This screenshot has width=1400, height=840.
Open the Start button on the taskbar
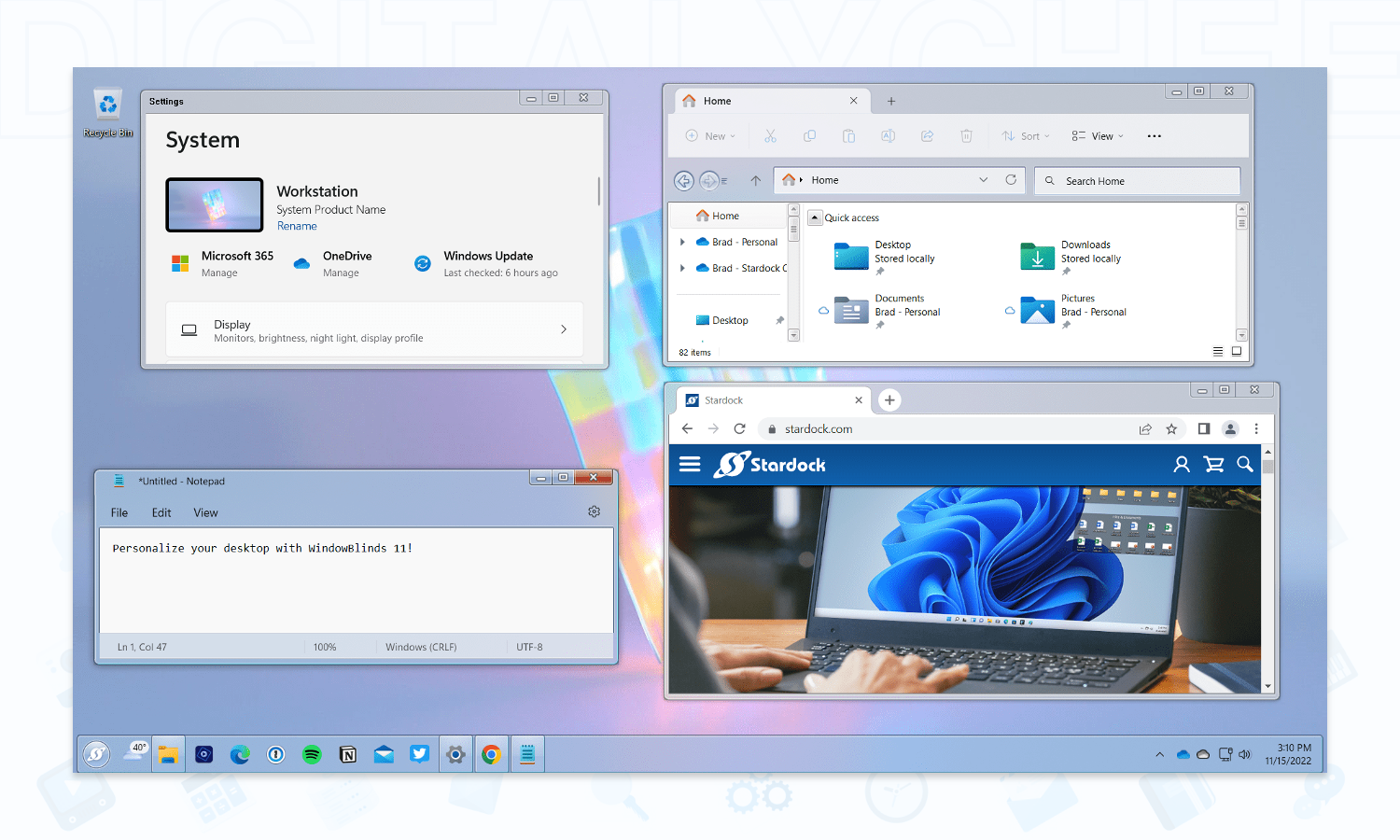(x=96, y=754)
